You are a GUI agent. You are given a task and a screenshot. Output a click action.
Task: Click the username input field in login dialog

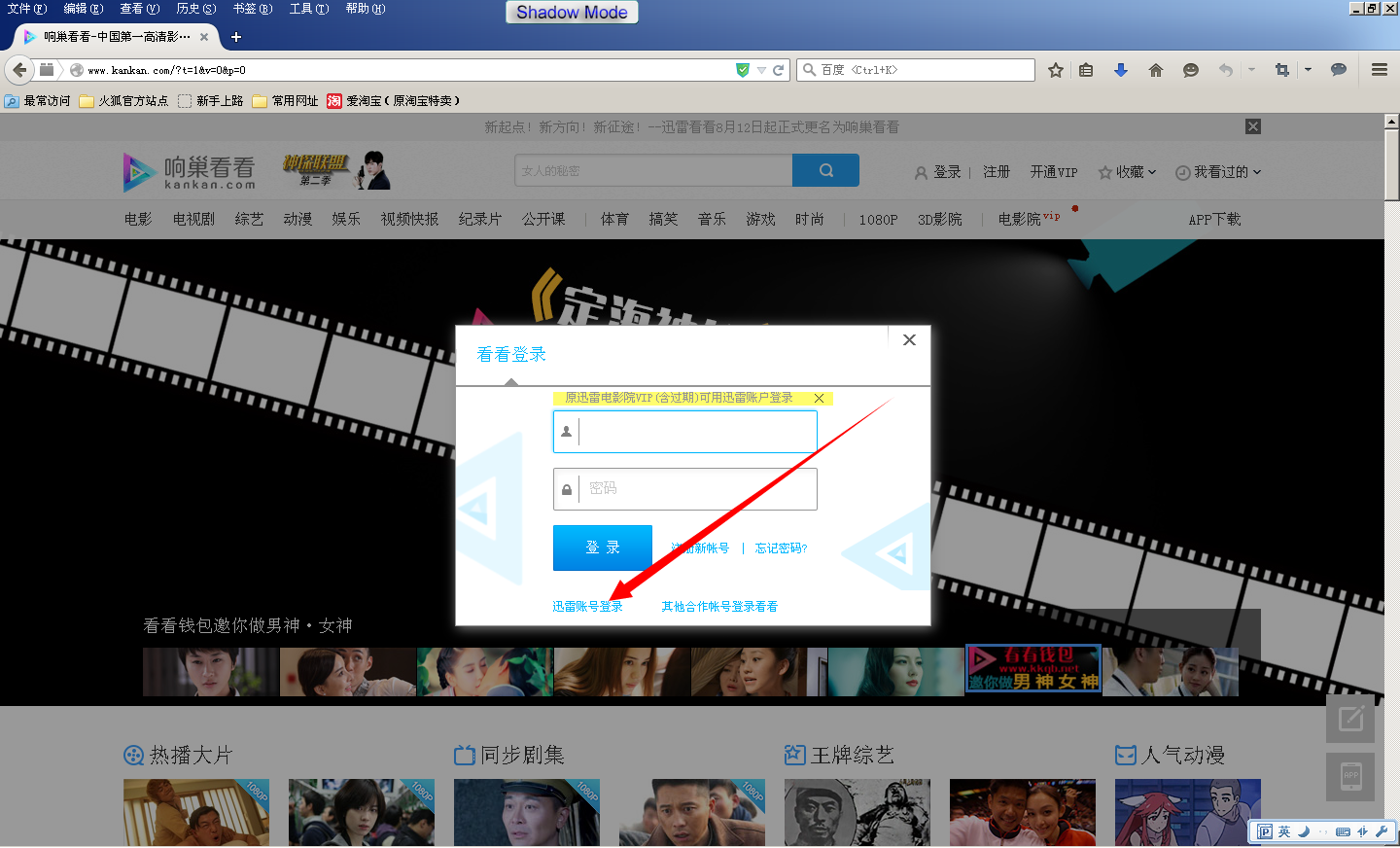pos(685,432)
